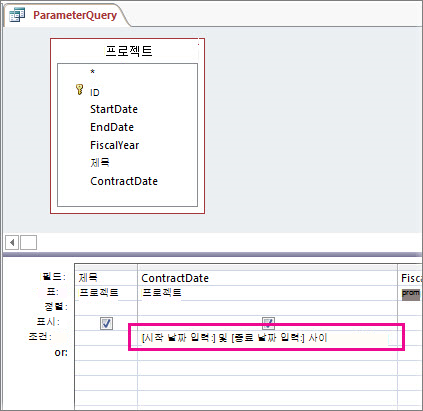Click the primary key icon next to ID
Screen dimensions: 423x411
click(x=79, y=90)
